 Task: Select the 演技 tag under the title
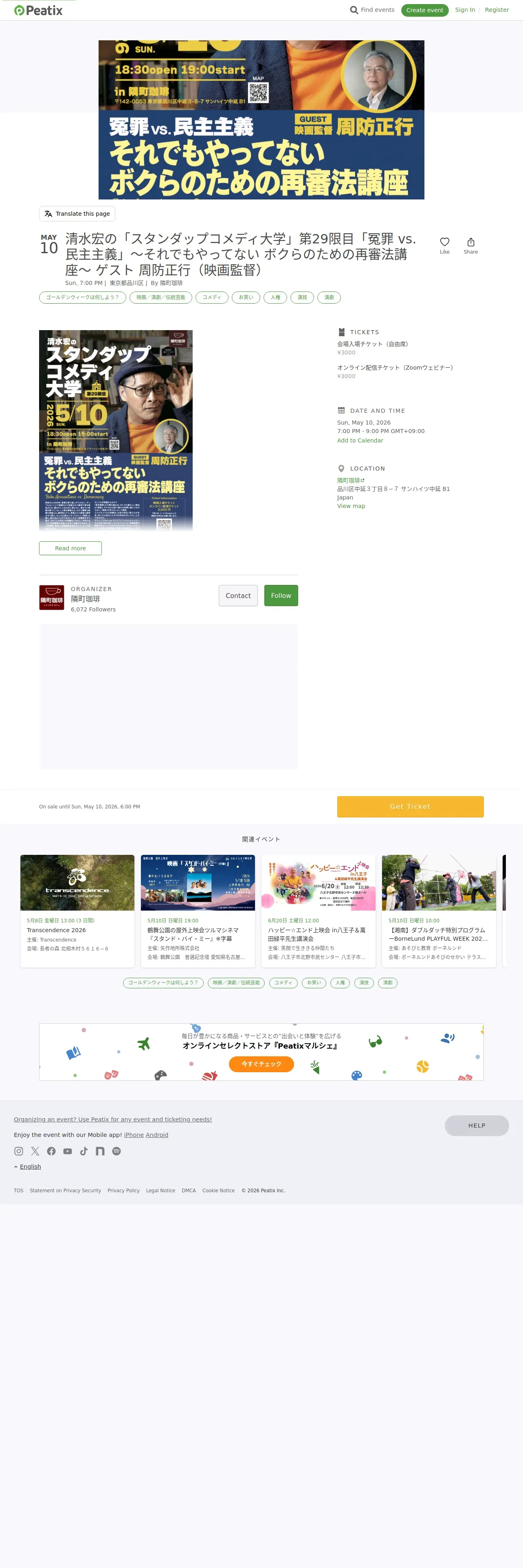point(303,298)
